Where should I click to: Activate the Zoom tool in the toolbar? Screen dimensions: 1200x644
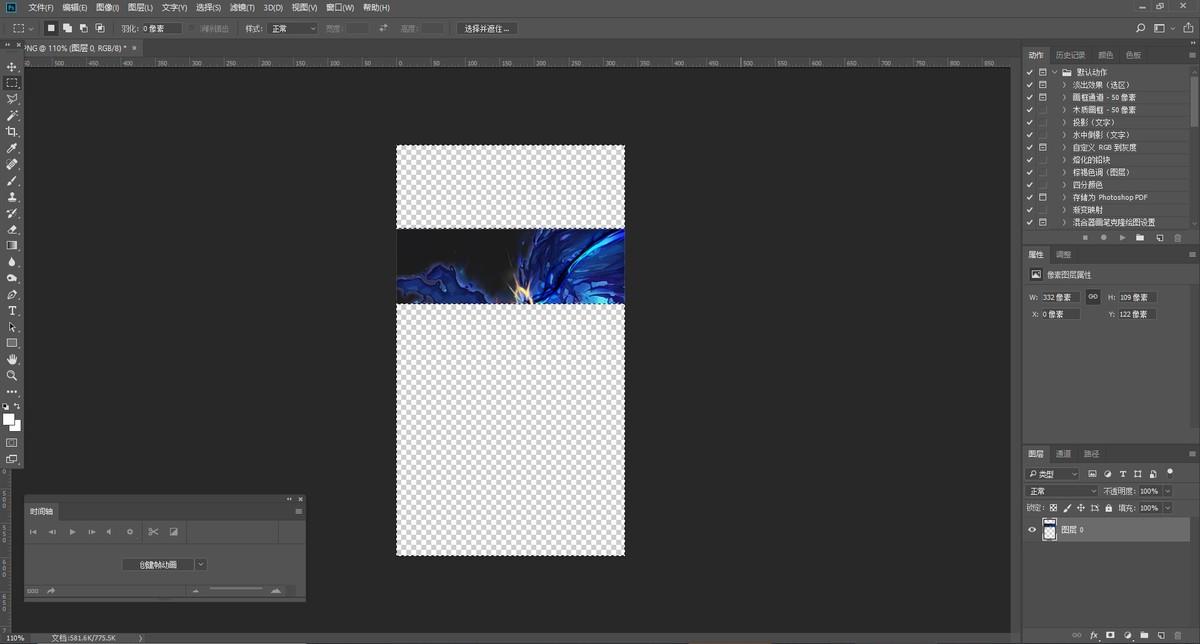pos(12,375)
